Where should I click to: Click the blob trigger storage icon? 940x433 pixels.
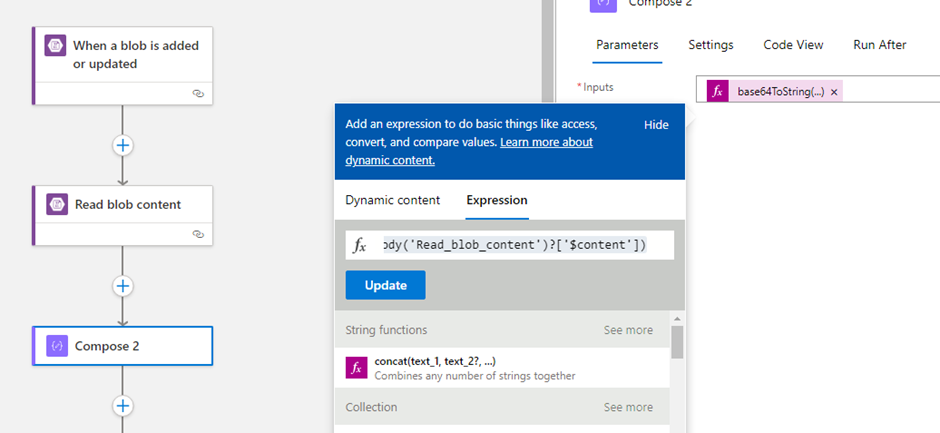(55, 46)
